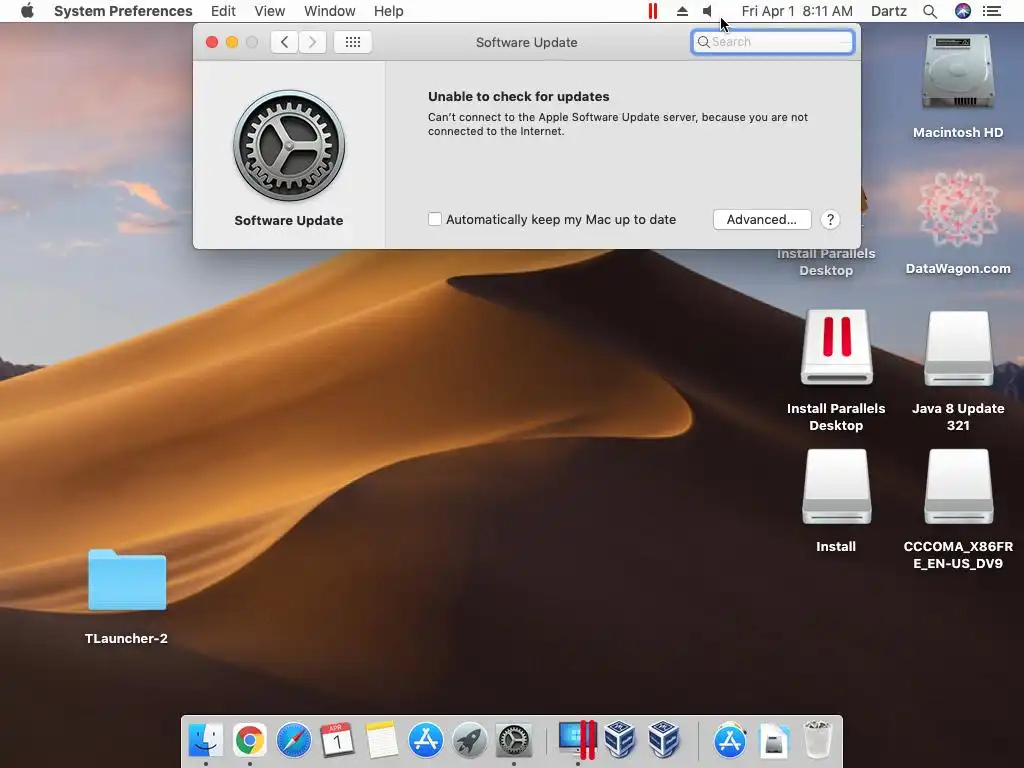Open the App Store icon right of Dock divider
The width and height of the screenshot is (1024, 768).
729,741
